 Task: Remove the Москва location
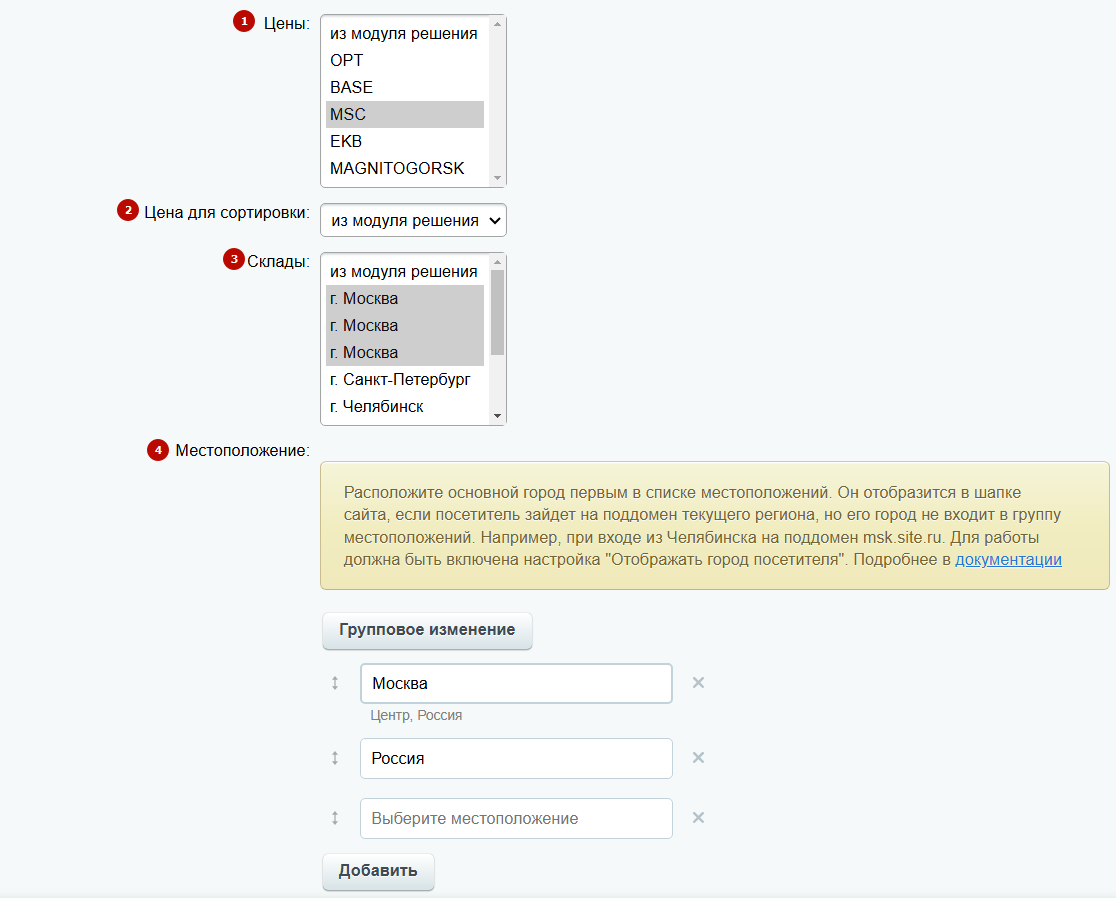click(x=698, y=683)
